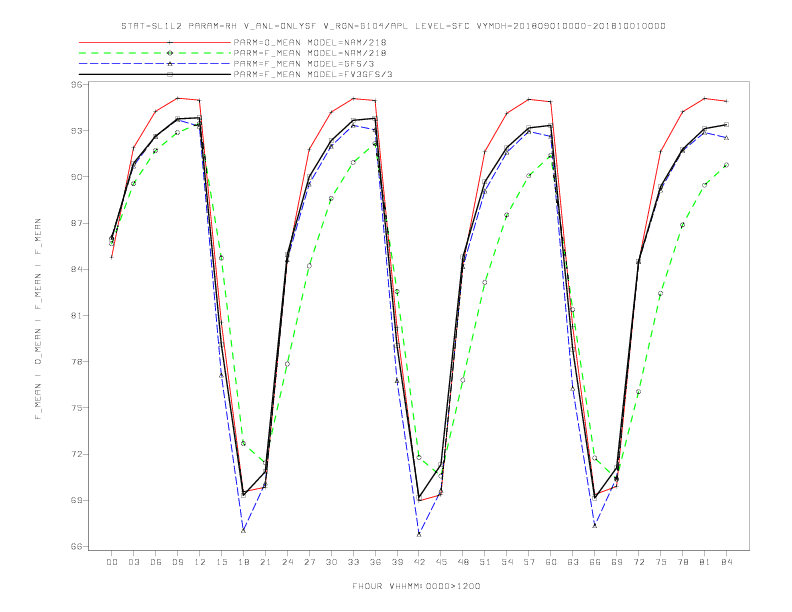792x612 pixels.
Task: Click x-axis forecast hour label 09
Action: pyautogui.click(x=177, y=562)
